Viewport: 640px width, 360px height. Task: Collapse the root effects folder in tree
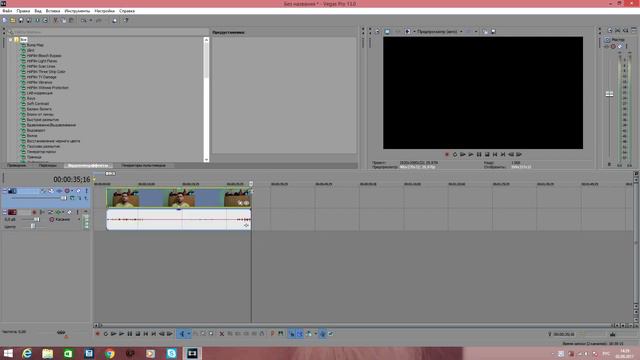pyautogui.click(x=11, y=40)
